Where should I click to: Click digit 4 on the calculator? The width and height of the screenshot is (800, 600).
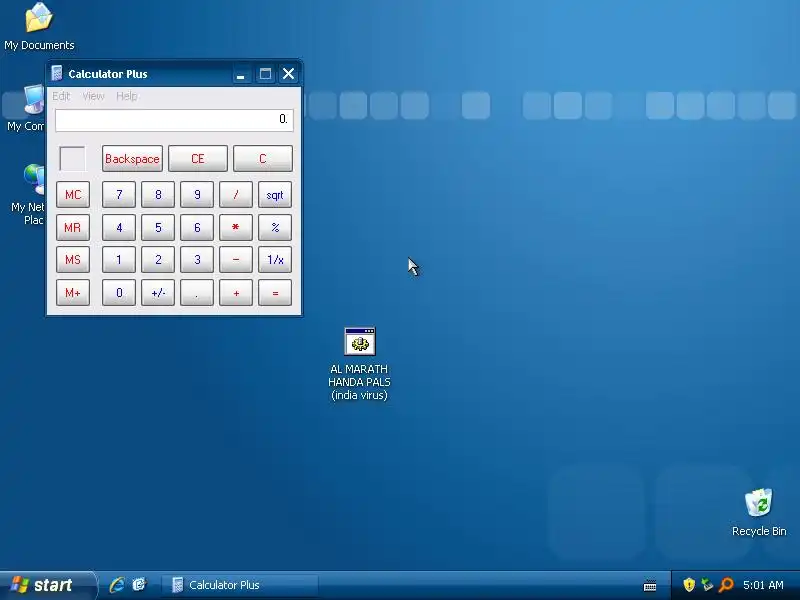pos(119,227)
